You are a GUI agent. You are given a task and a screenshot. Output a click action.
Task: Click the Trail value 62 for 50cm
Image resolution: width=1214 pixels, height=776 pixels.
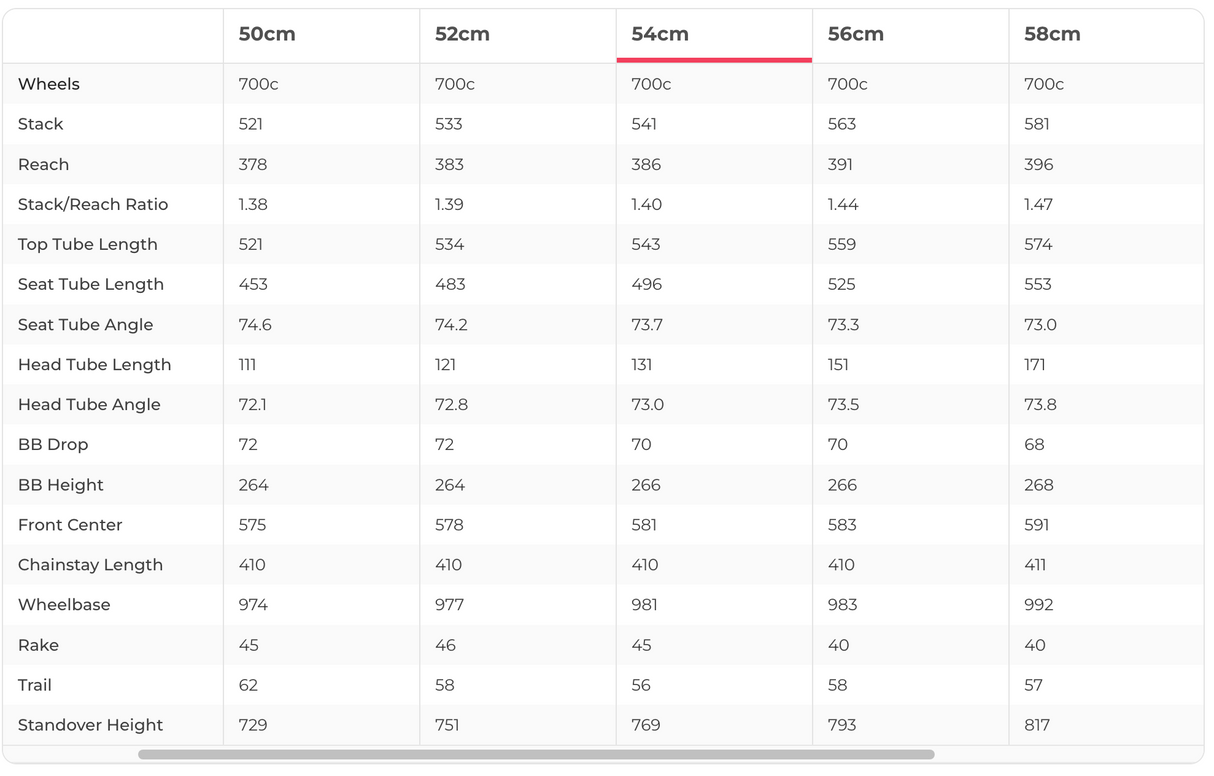pos(248,685)
